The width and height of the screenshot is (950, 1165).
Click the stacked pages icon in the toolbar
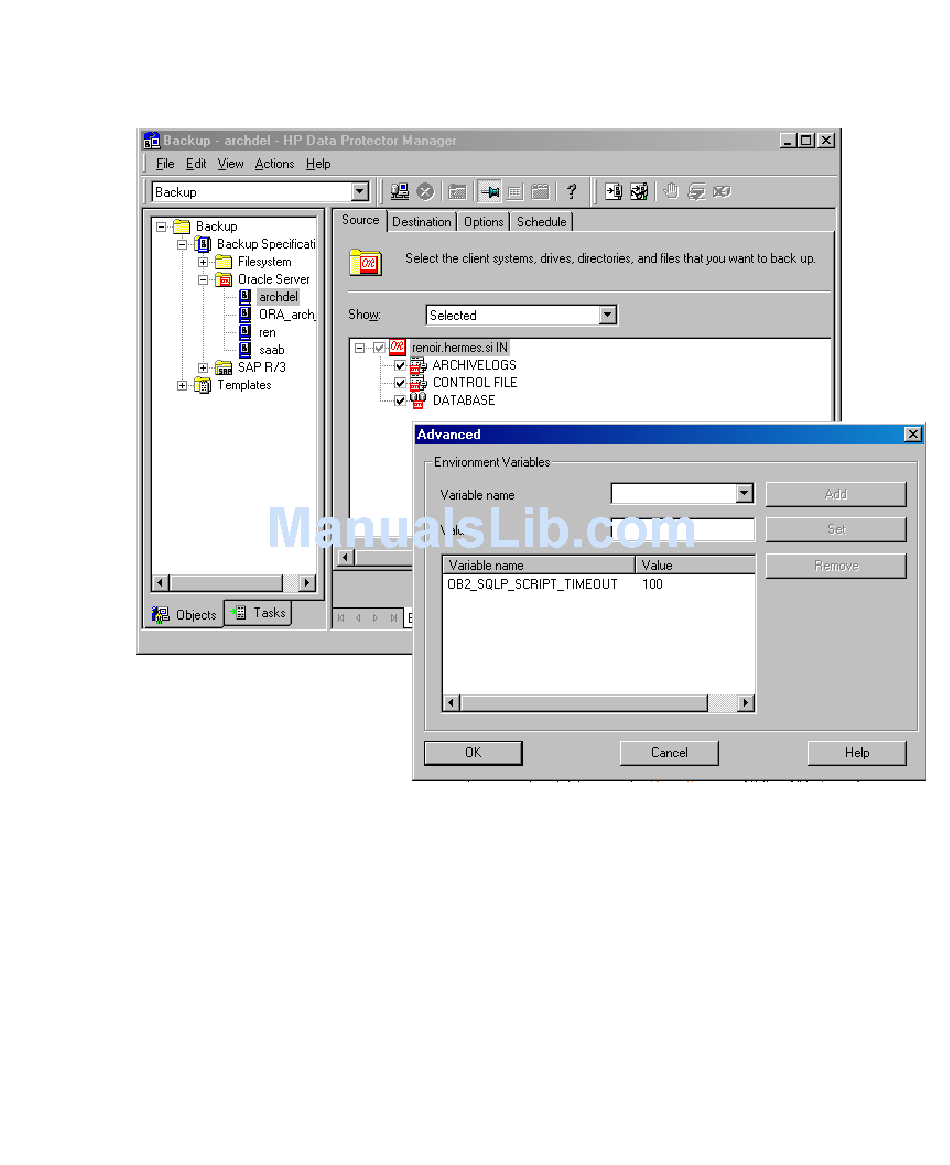coord(696,192)
